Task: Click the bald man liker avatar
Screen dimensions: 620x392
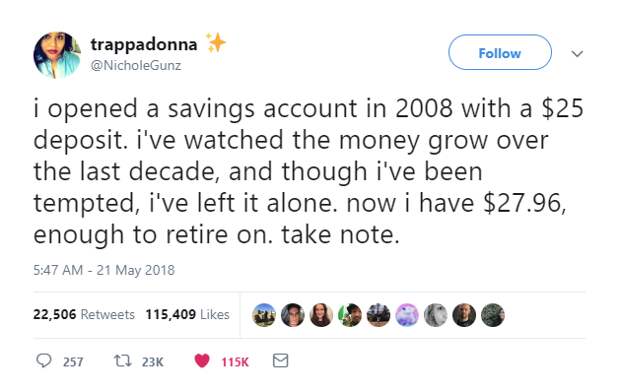Action: 464,315
